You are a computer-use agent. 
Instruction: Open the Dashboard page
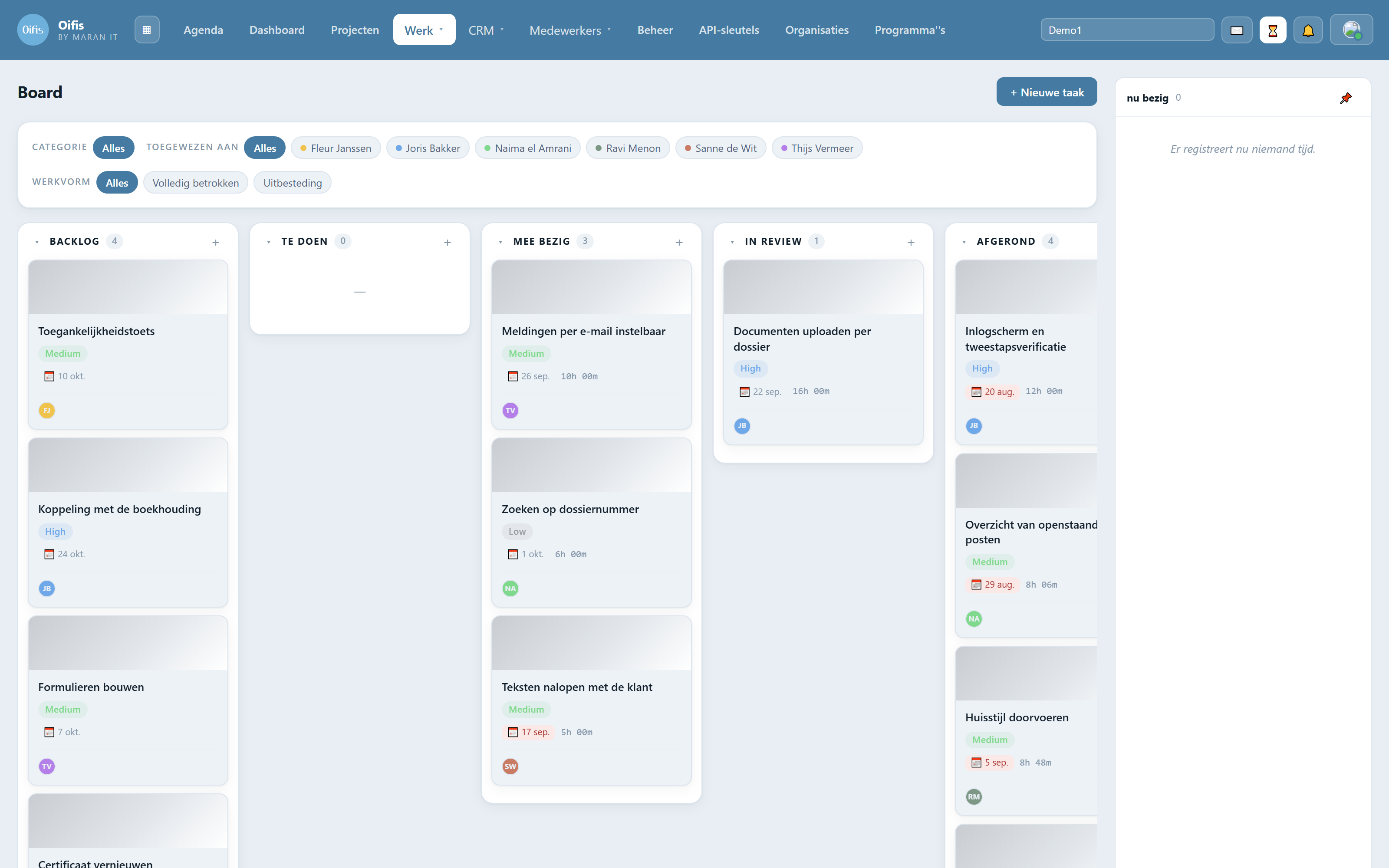277,30
